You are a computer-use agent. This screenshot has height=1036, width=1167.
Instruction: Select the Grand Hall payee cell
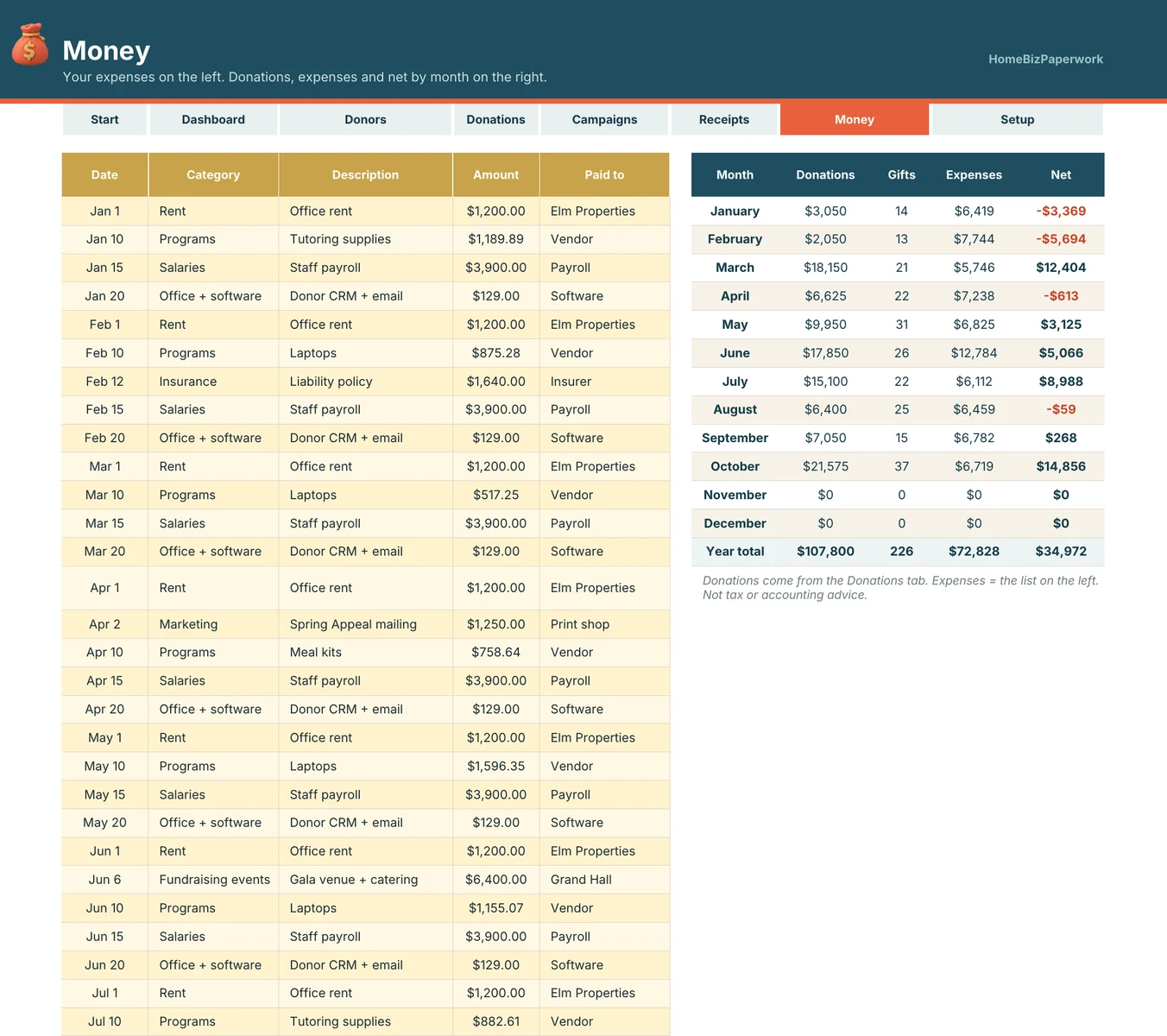pyautogui.click(x=604, y=880)
